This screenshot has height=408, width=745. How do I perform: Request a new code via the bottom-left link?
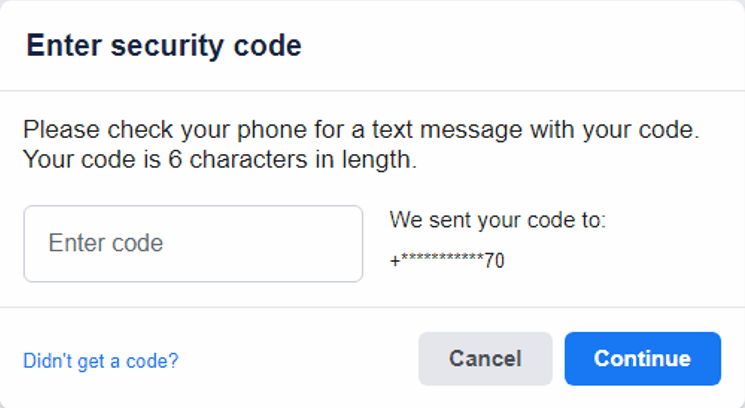tap(100, 360)
